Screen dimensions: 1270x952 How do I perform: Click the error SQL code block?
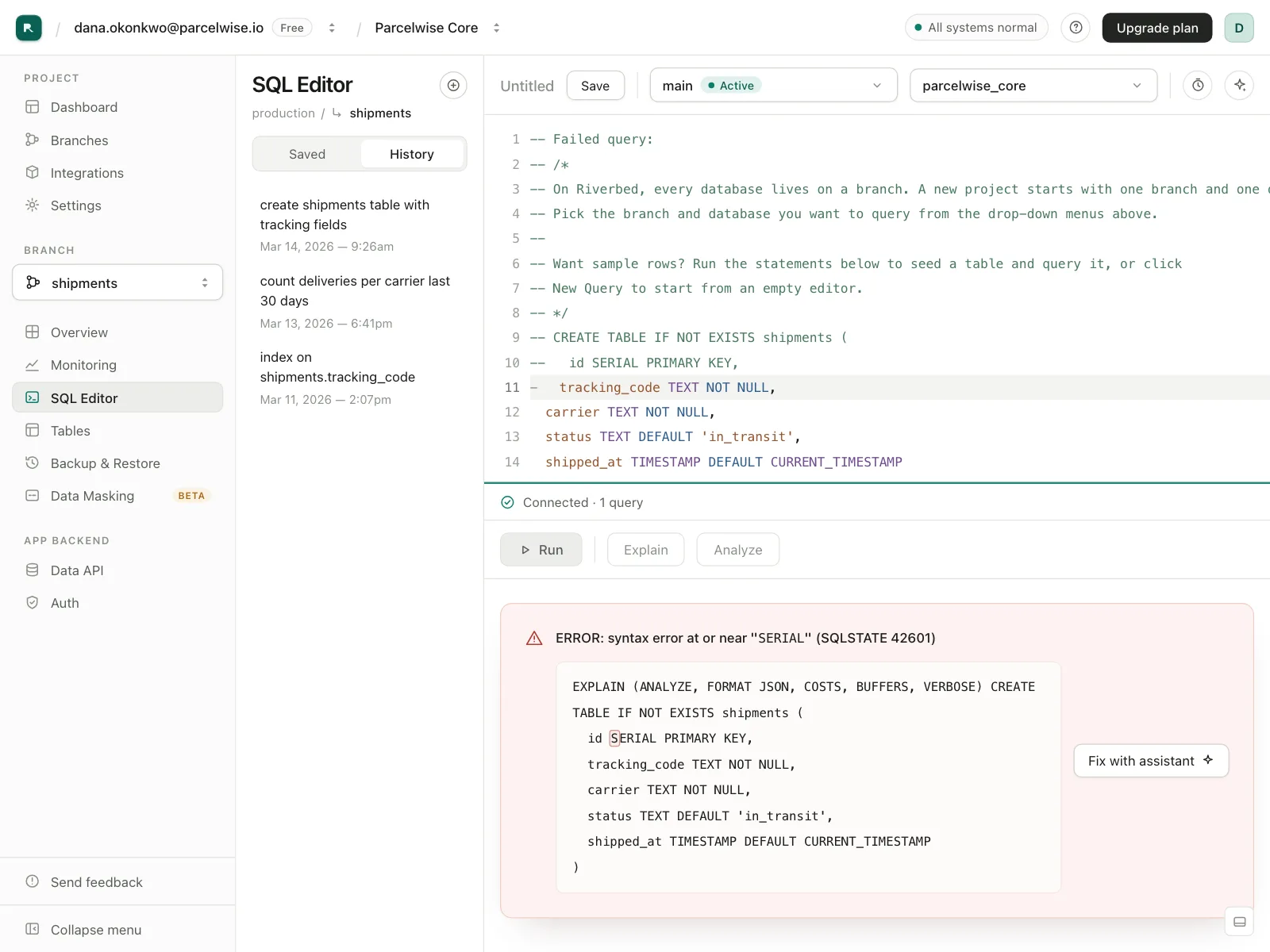808,777
